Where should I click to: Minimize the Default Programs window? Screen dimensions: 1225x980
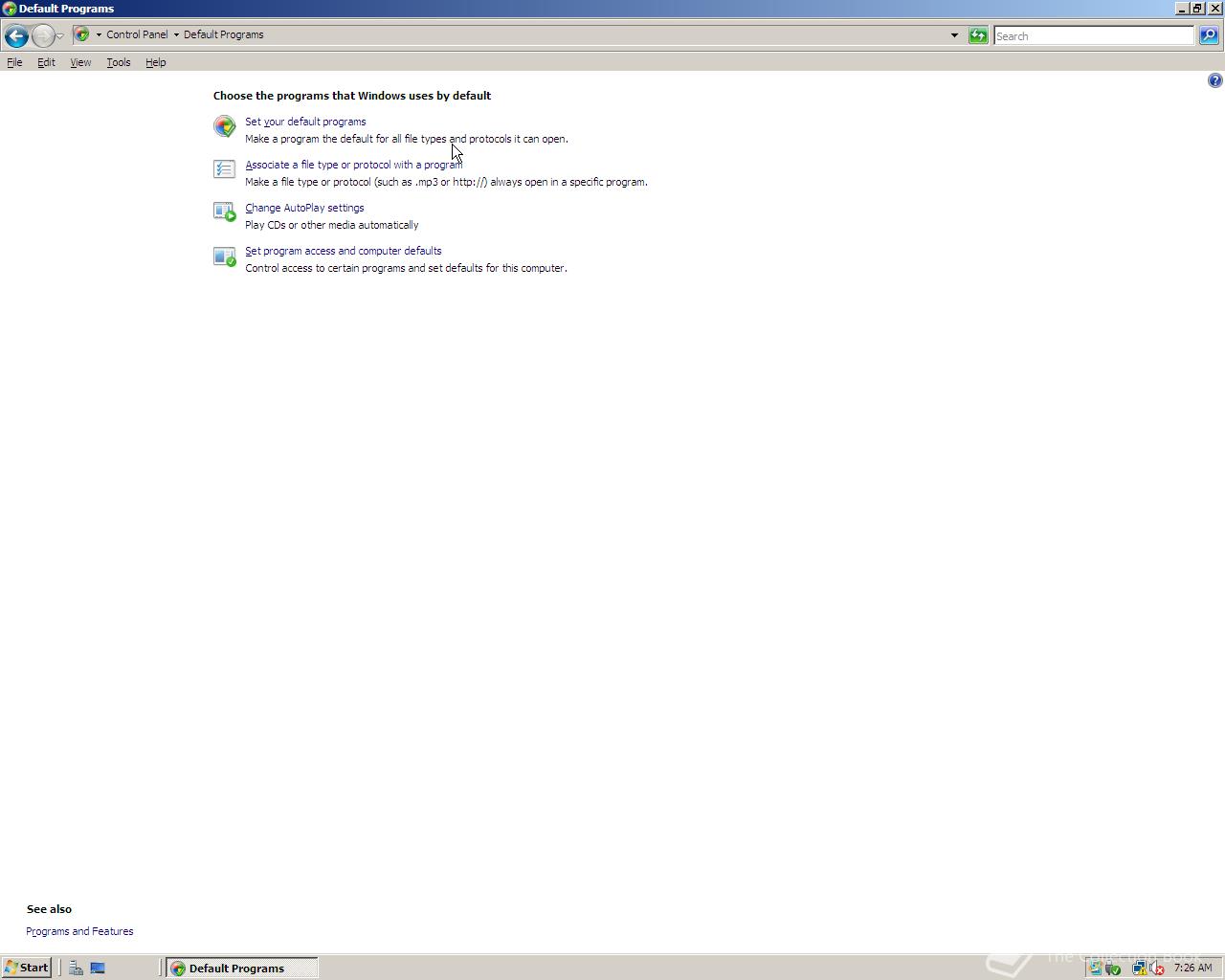tap(1182, 9)
